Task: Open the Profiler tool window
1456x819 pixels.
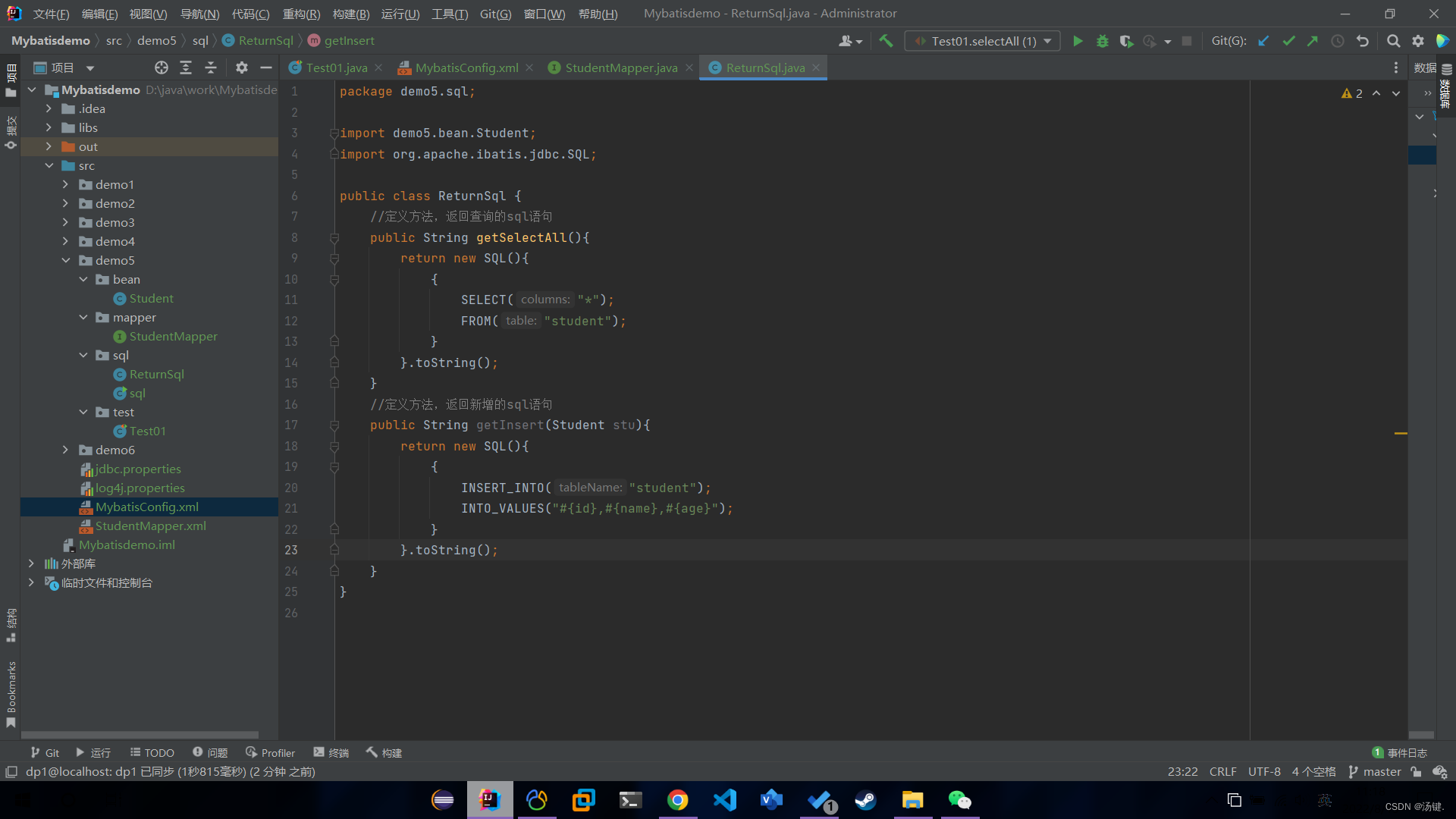Action: click(x=271, y=752)
